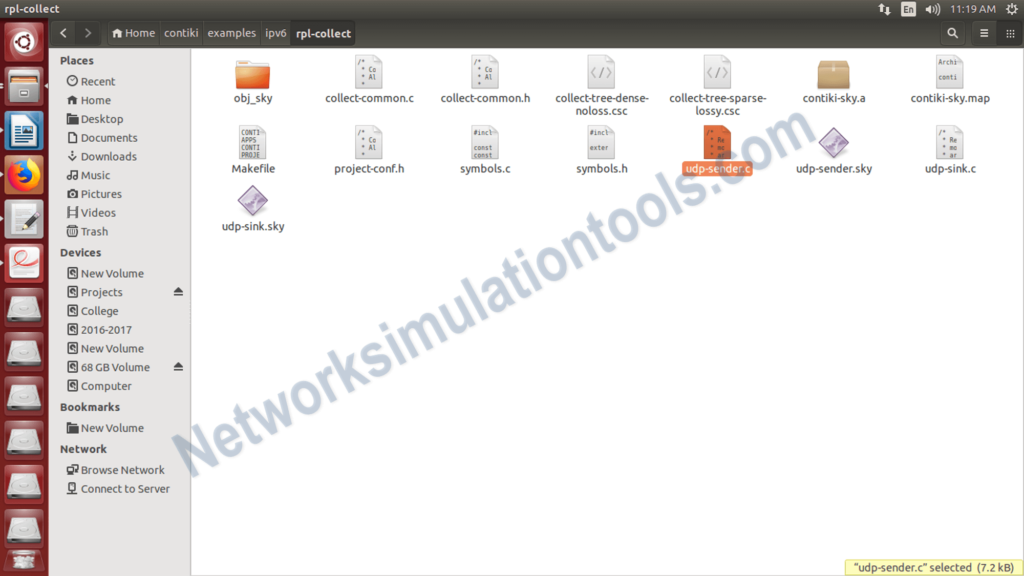Open the view options menu
Image resolution: width=1024 pixels, height=576 pixels.
[x=982, y=32]
